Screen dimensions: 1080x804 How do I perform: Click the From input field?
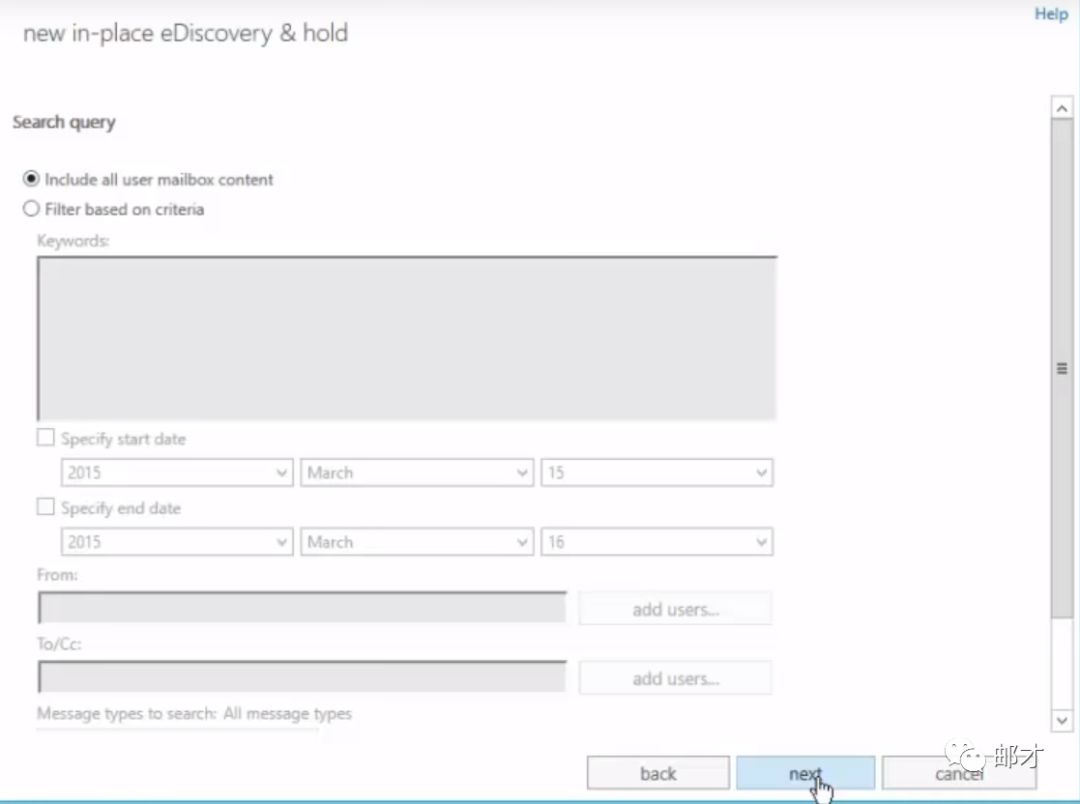(x=302, y=608)
